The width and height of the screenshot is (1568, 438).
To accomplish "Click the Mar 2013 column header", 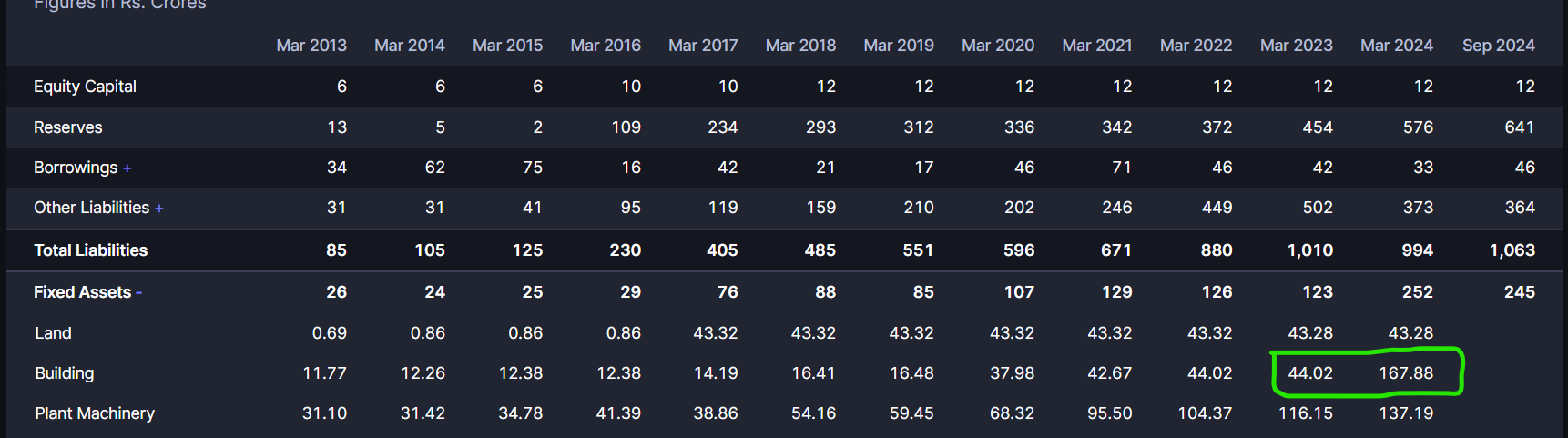I will point(311,46).
